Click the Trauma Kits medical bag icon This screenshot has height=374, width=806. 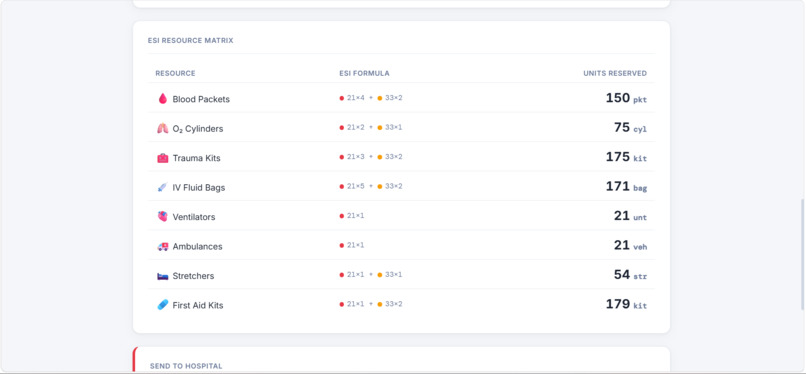tap(162, 158)
